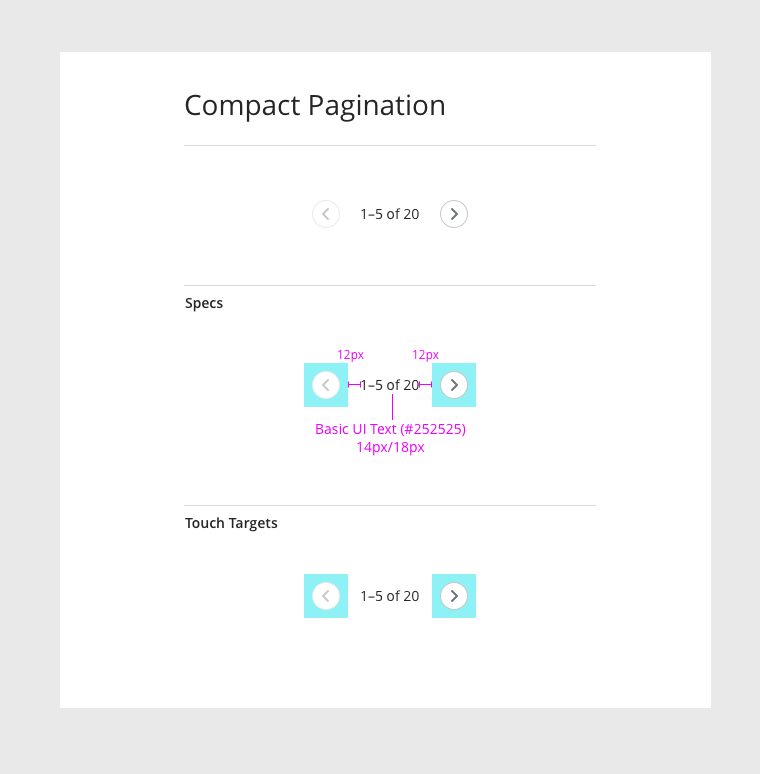Go to next page under Touch Targets
This screenshot has height=774, width=760.
tap(454, 596)
